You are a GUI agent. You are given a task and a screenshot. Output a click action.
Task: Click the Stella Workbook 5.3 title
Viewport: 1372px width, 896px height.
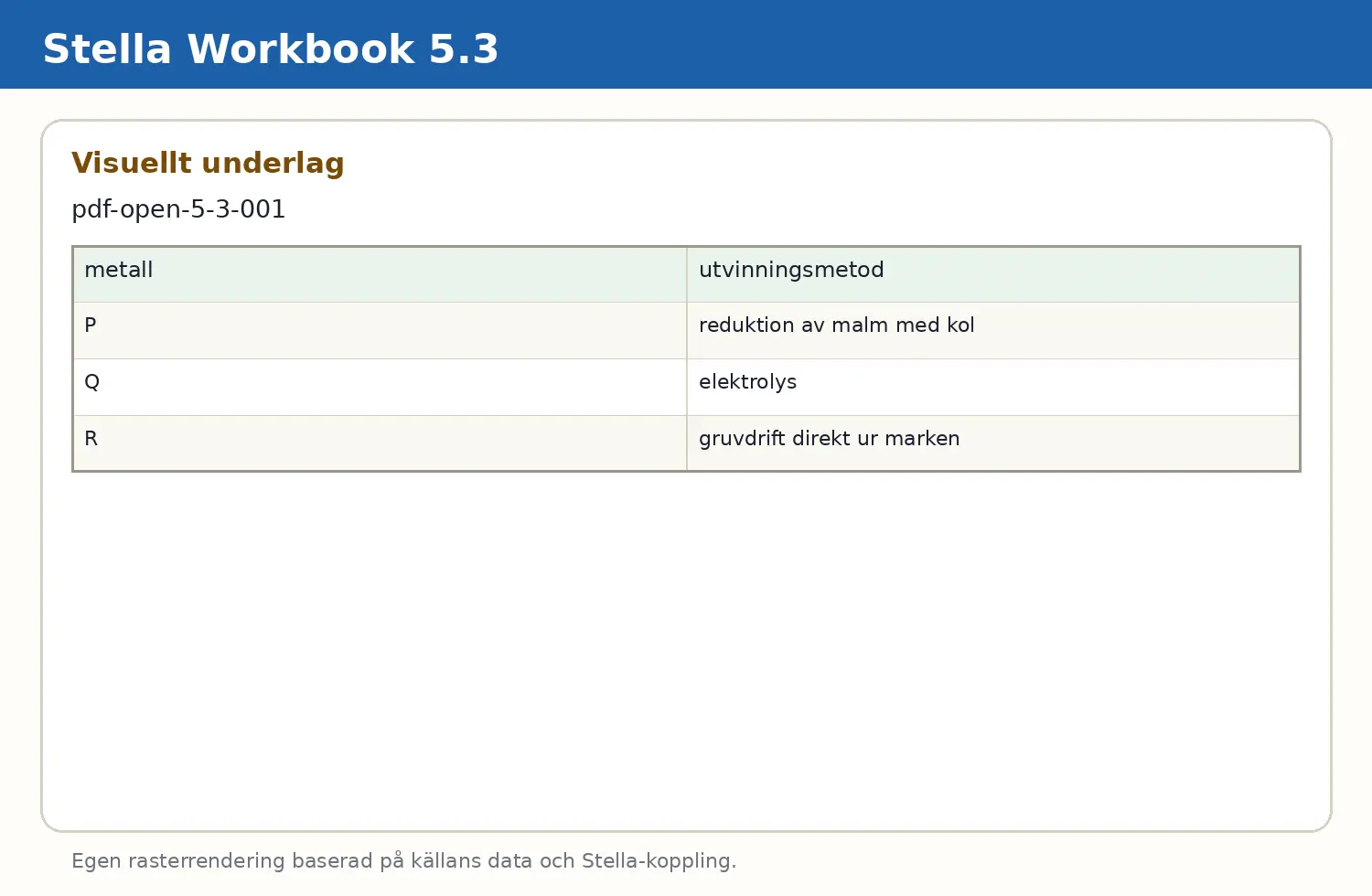(271, 49)
